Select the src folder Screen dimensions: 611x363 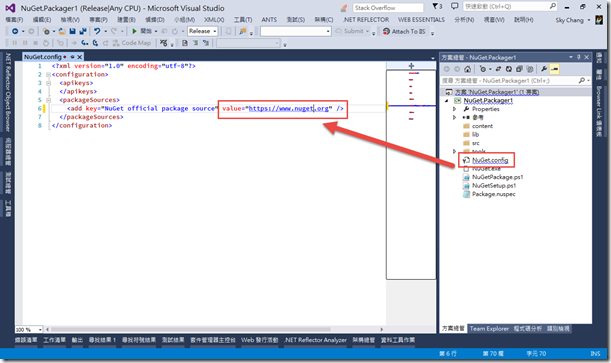pos(475,143)
